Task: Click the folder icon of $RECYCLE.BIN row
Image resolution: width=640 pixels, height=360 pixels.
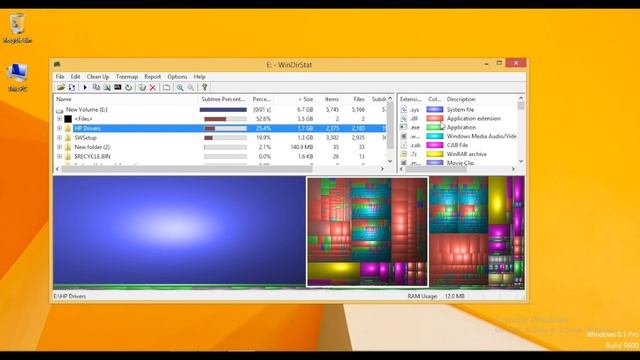Action: point(68,156)
